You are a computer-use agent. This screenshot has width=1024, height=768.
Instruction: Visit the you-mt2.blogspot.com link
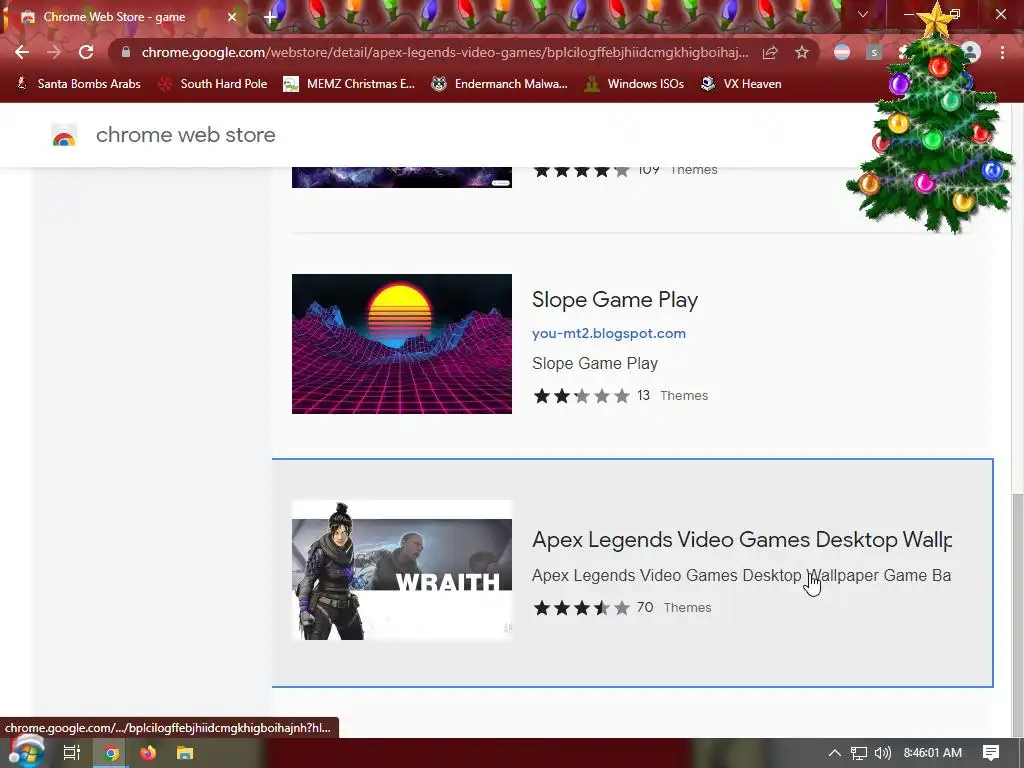coord(609,333)
